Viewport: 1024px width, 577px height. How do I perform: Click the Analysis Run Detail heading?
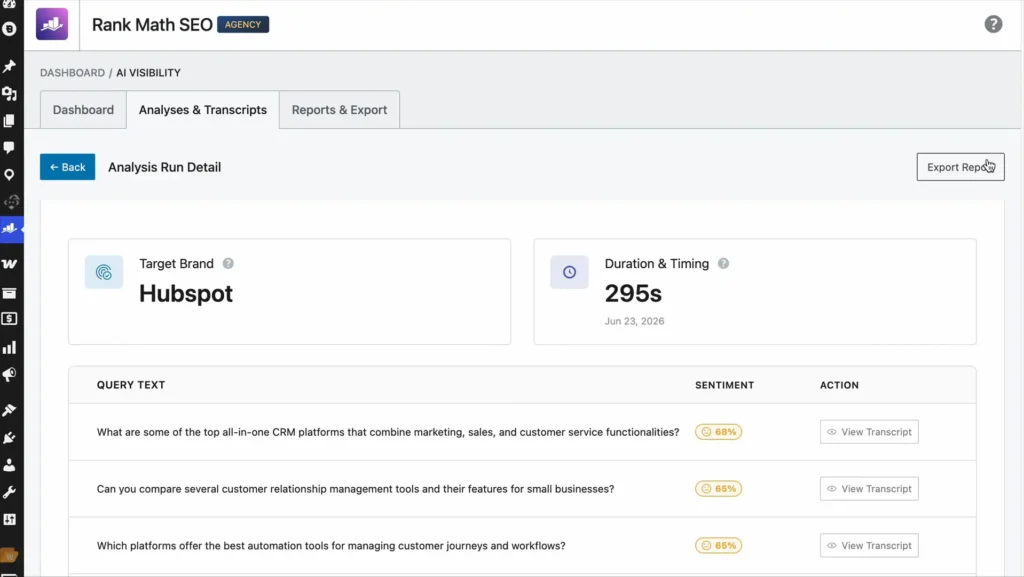click(165, 167)
